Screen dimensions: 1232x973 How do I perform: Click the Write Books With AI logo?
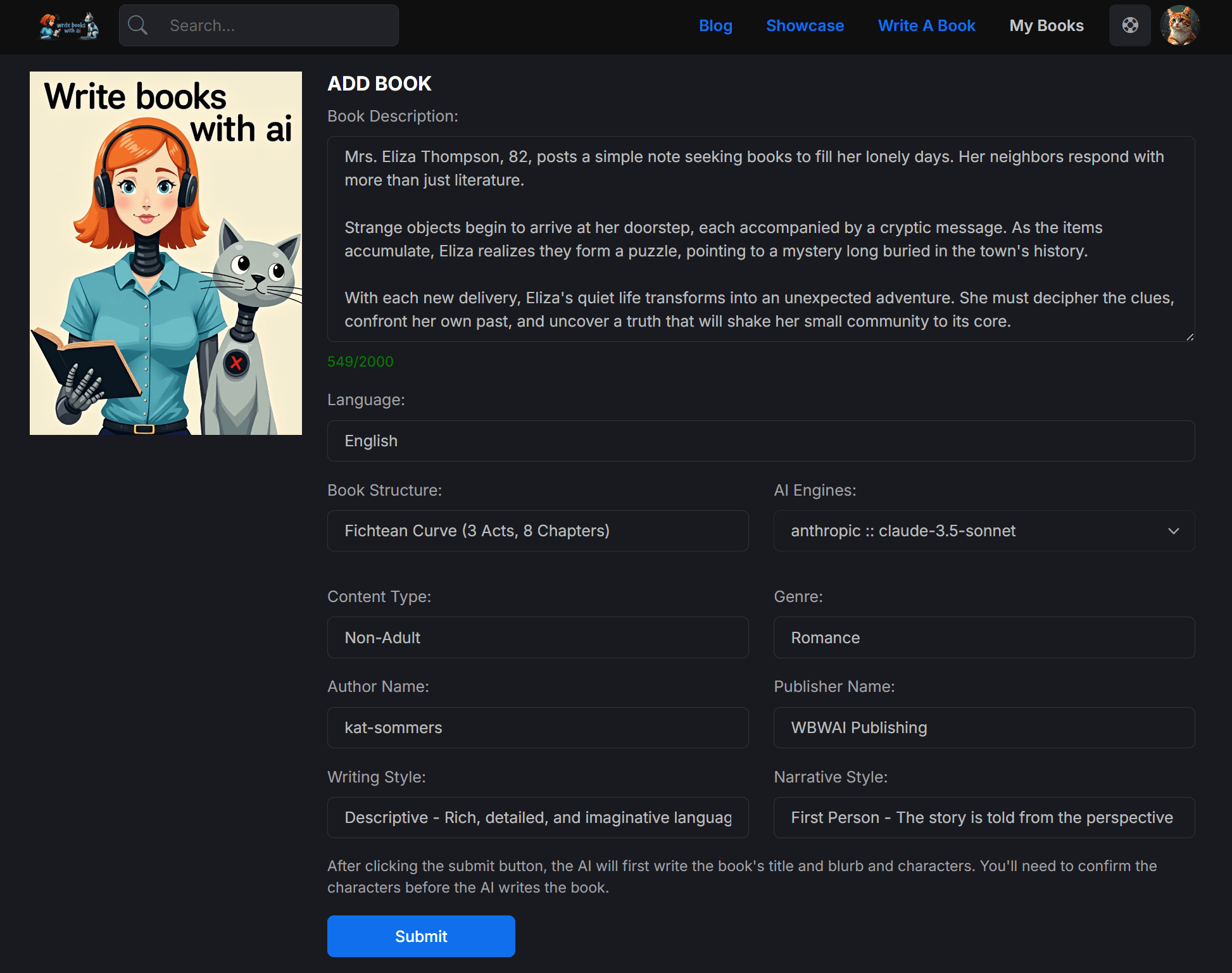pos(68,25)
